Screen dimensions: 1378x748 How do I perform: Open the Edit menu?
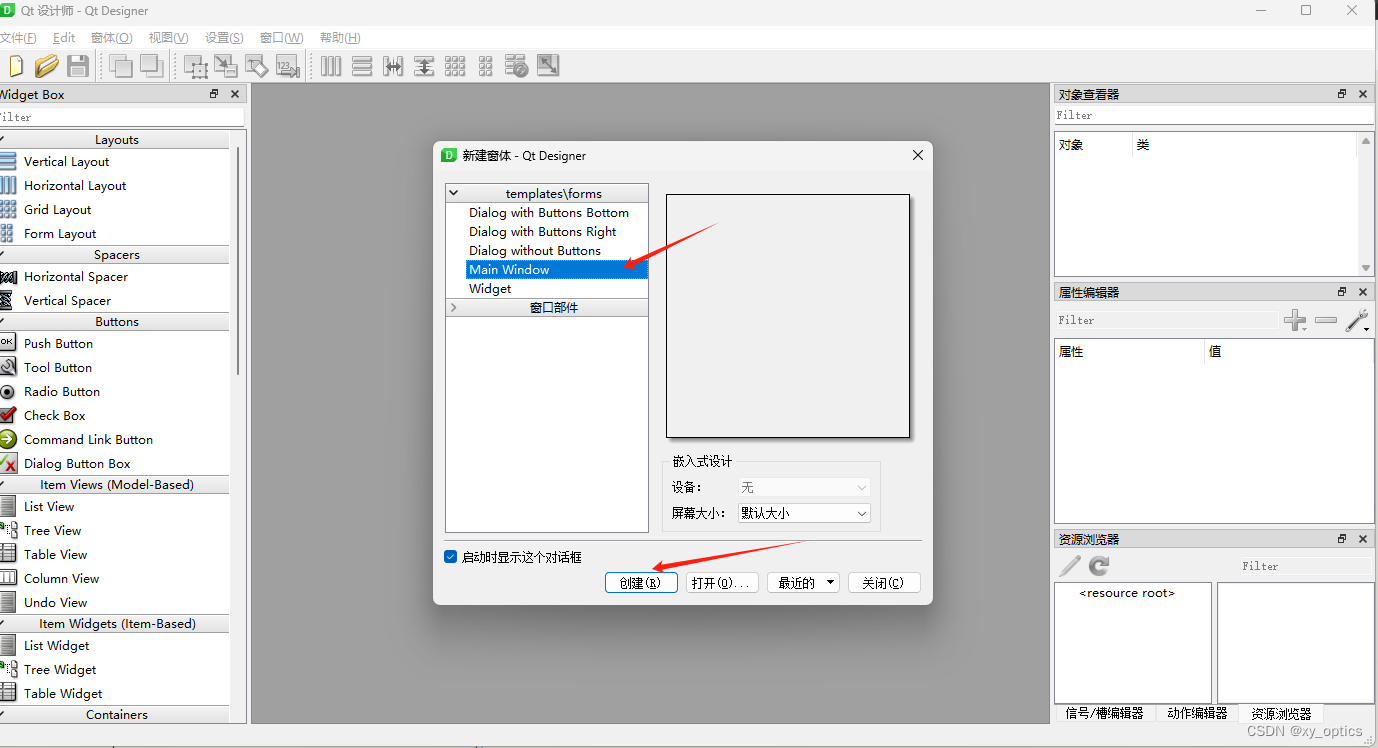(64, 37)
